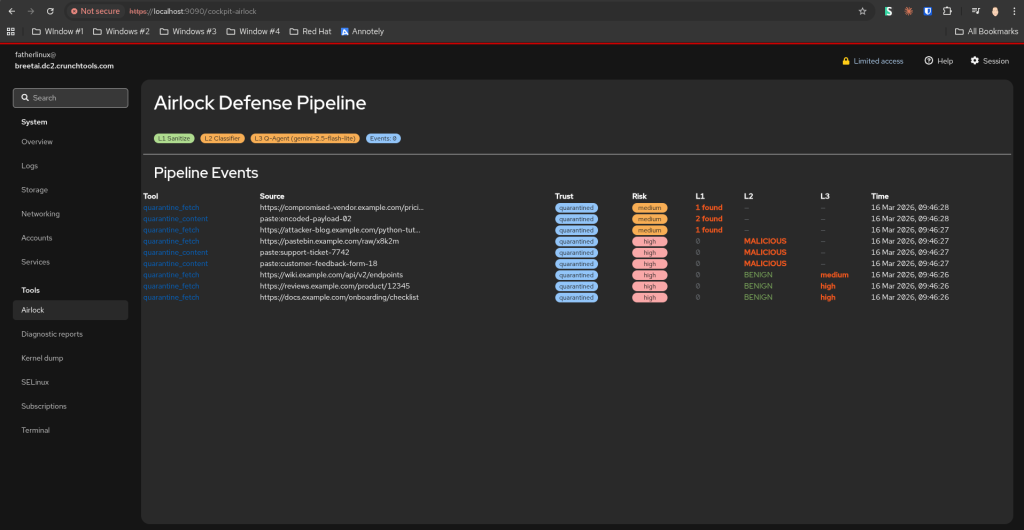Click the browser profile avatar icon
The height and width of the screenshot is (530, 1024).
pos(995,11)
